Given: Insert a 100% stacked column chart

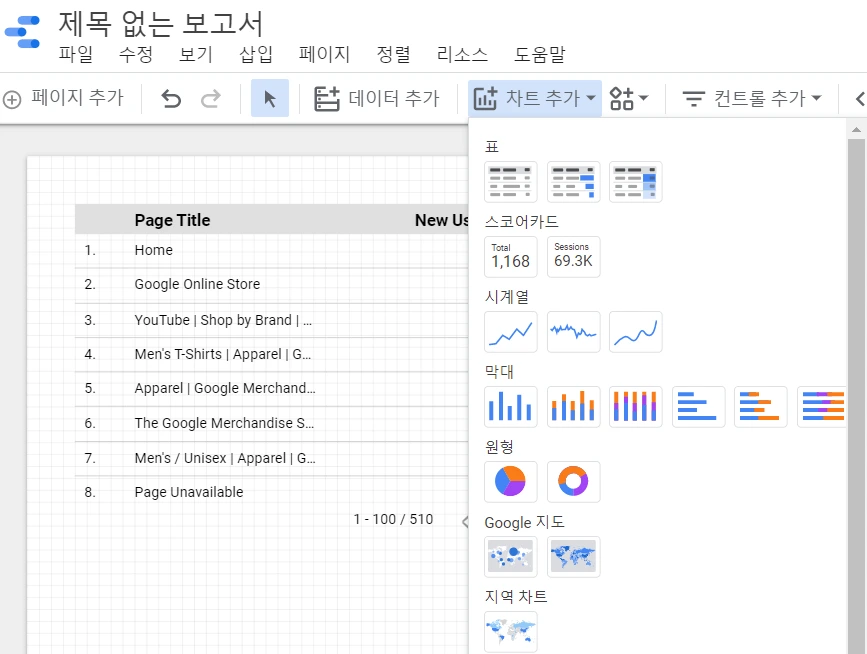Looking at the screenshot, I should (x=635, y=407).
